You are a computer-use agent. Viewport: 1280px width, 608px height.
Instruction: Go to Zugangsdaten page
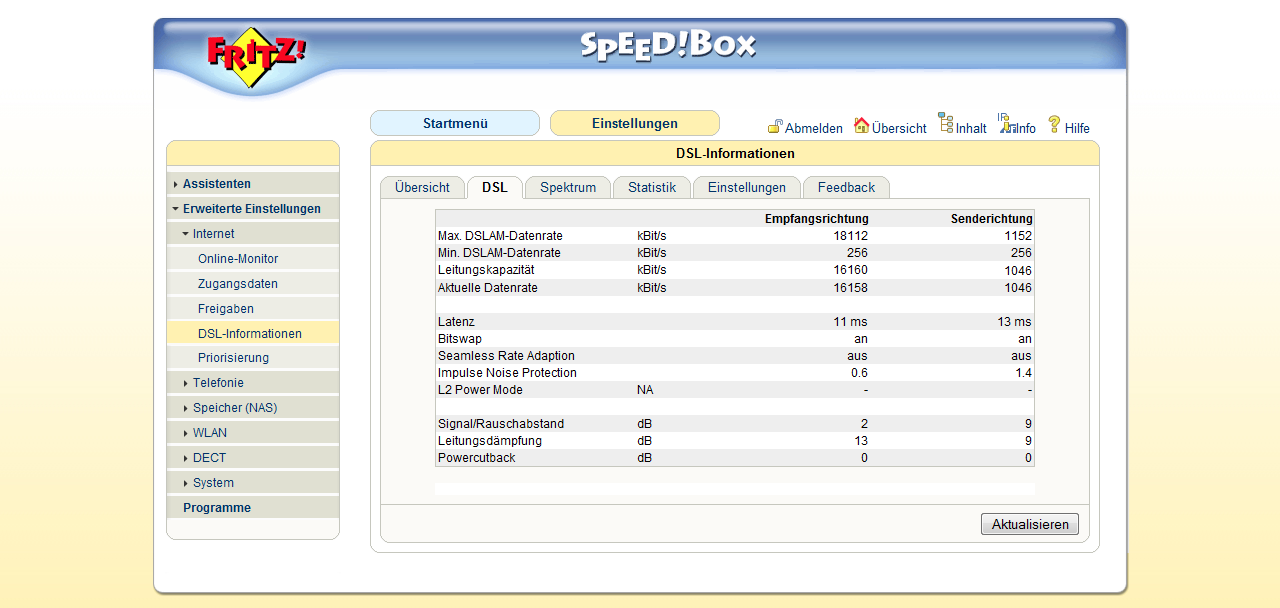[237, 284]
